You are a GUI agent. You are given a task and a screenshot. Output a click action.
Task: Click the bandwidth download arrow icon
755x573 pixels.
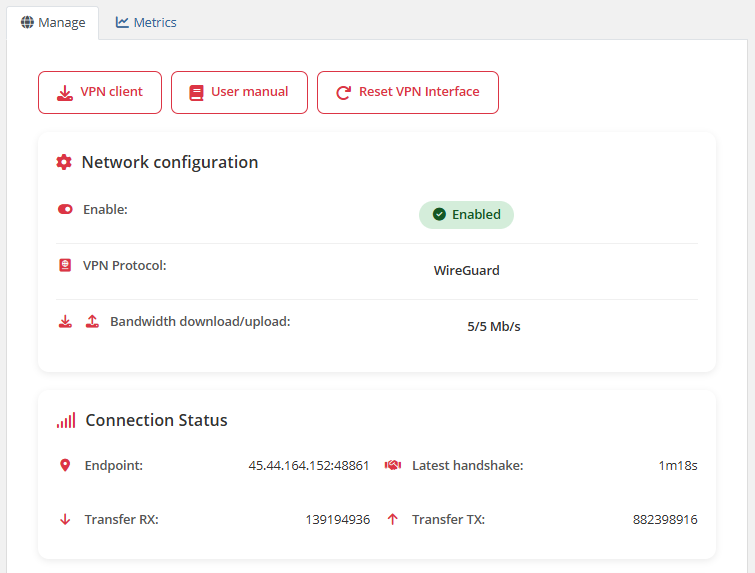point(65,322)
